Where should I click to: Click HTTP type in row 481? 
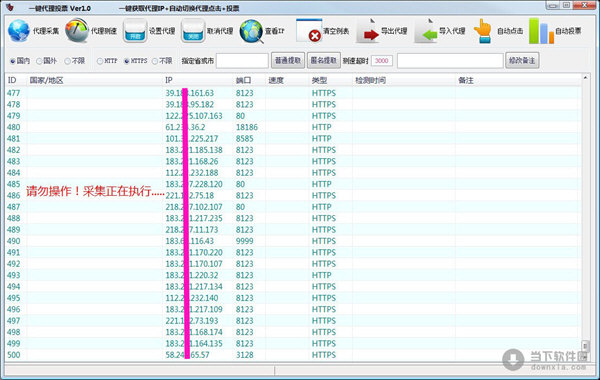[321, 139]
